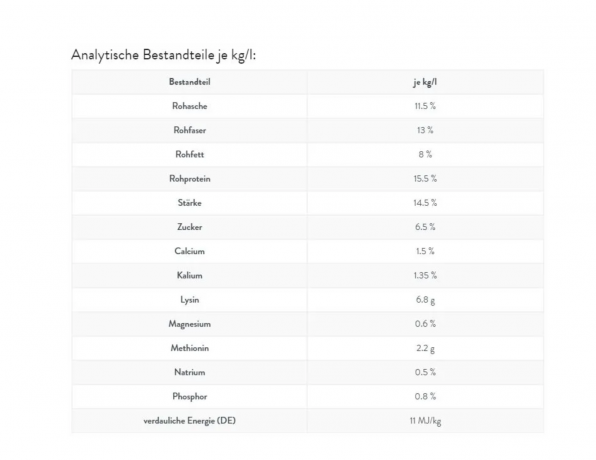Select the 'je kg/l' column header
The image size is (596, 460).
click(x=425, y=82)
